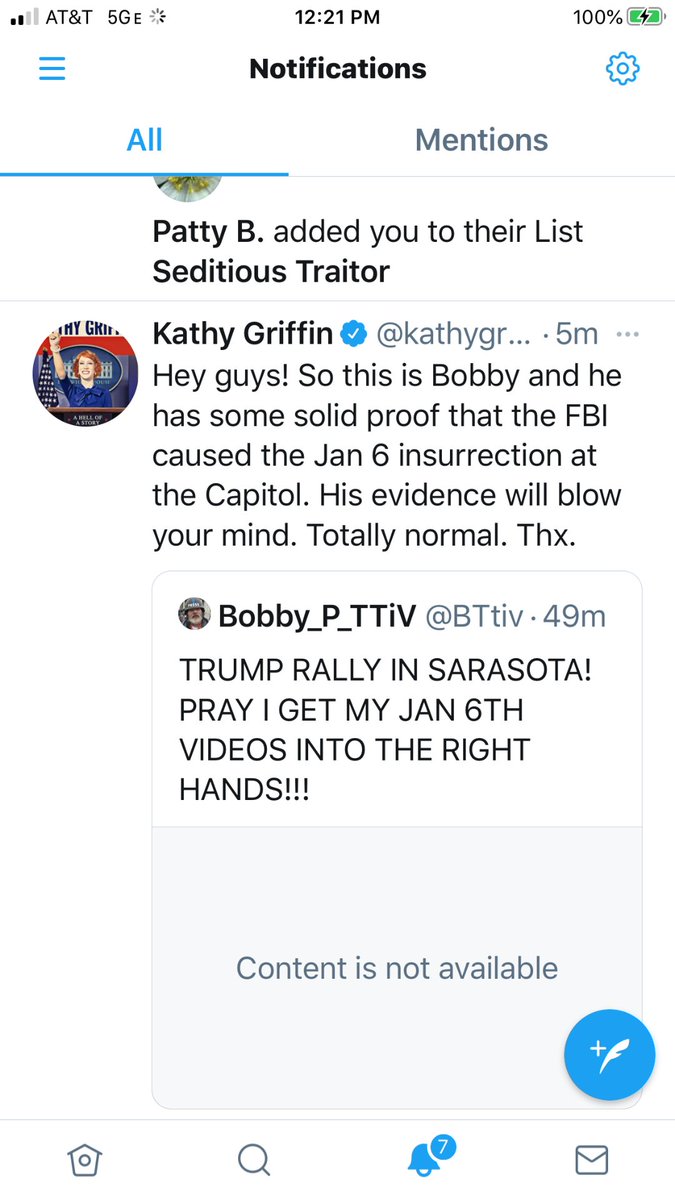Tap the compose tweet floating button
Image resolution: width=675 pixels, height=1200 pixels.
click(609, 1054)
